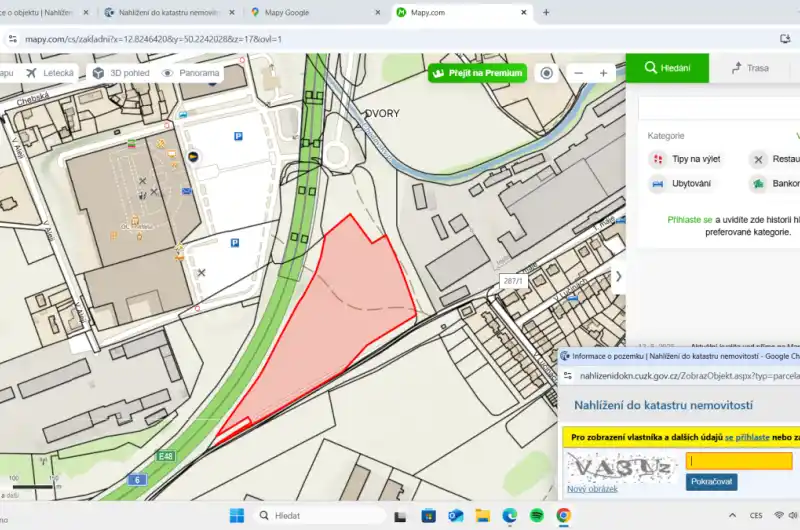Close the Mapy Google tab
Screen dimensions: 800x530
pyautogui.click(x=378, y=12)
